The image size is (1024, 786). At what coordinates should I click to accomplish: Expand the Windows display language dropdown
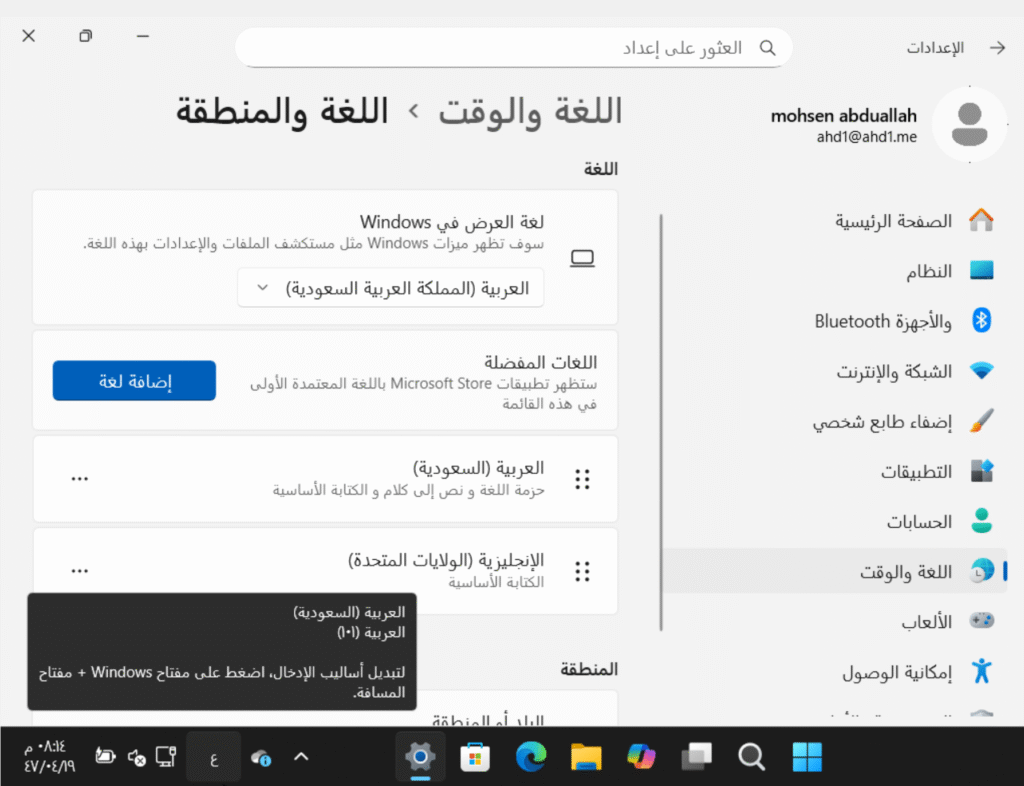[391, 288]
